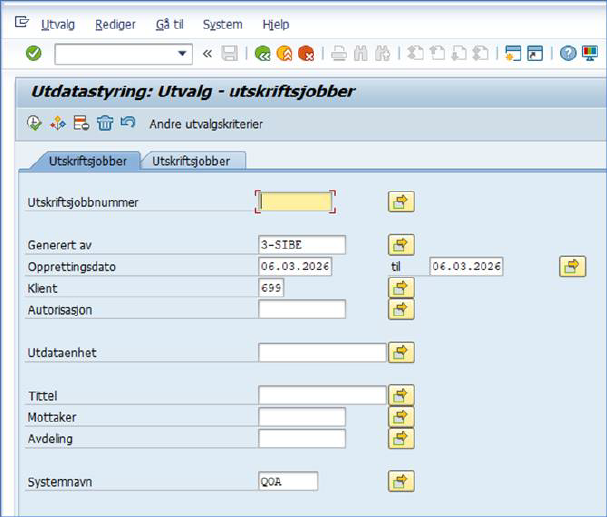607x517 pixels.
Task: Click the Utskriftsjobbnummer input field
Action: [295, 202]
